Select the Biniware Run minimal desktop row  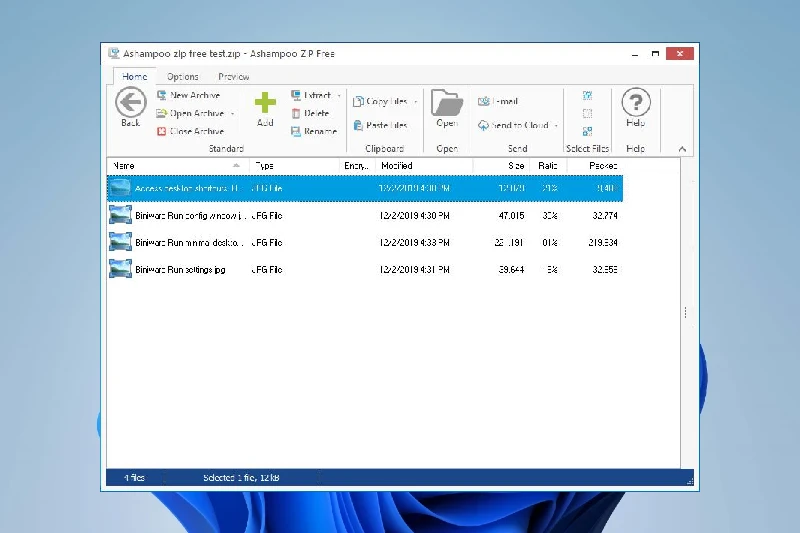[x=365, y=242]
